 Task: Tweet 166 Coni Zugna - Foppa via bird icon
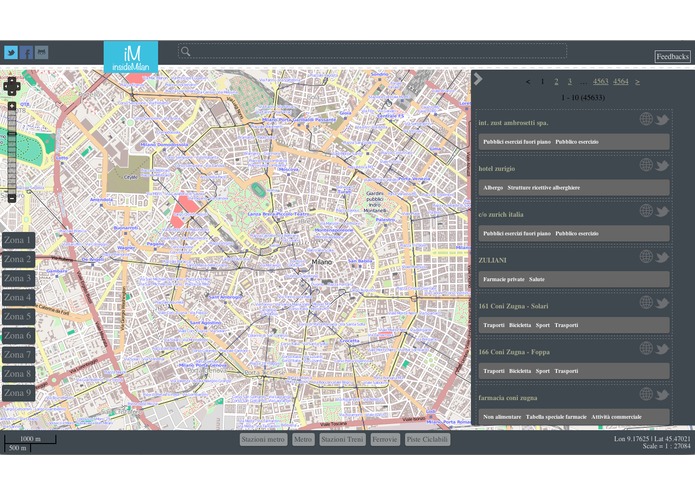[x=662, y=349]
